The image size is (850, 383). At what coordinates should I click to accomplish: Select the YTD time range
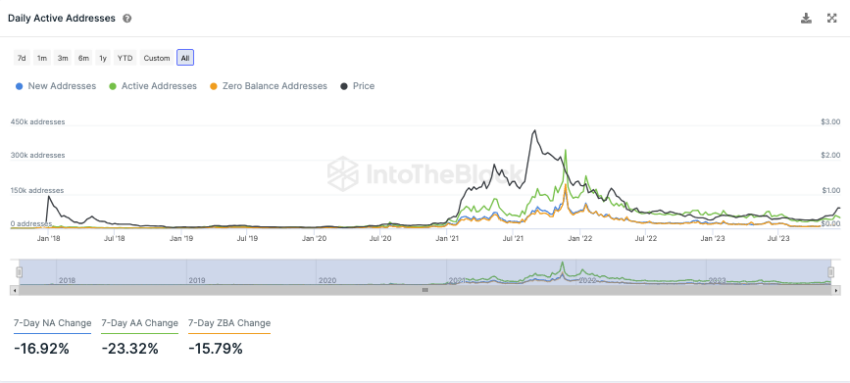[125, 58]
